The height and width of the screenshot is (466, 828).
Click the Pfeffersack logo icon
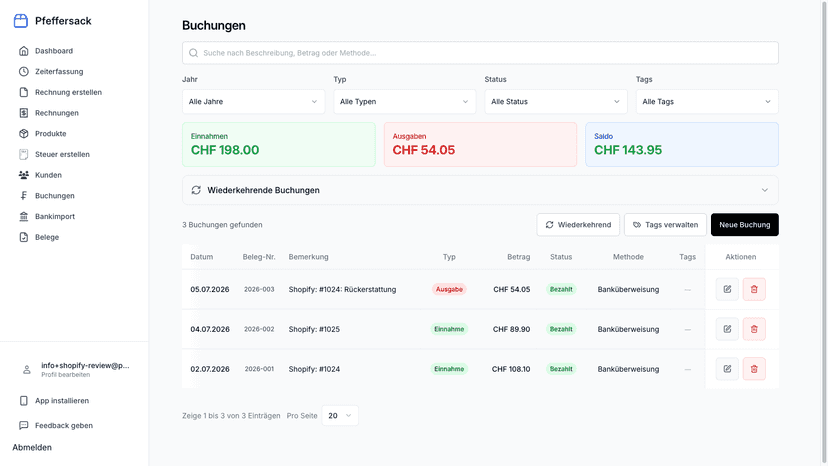tap(21, 21)
